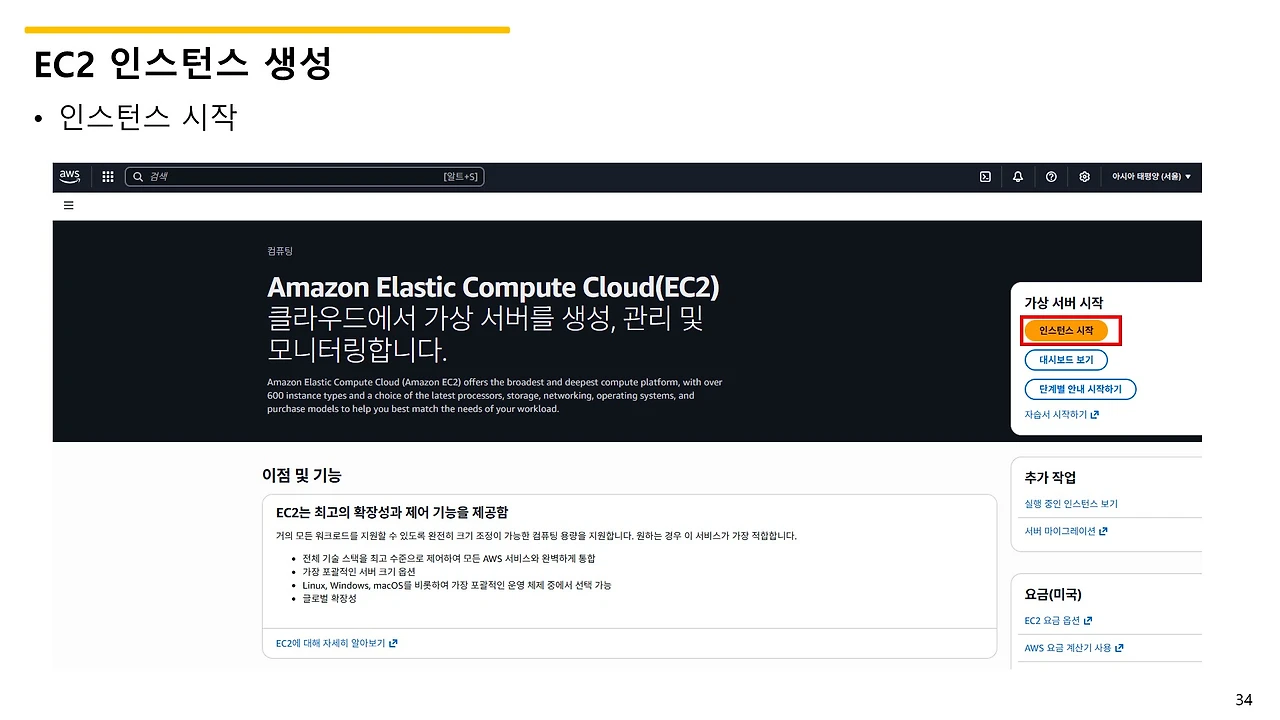Open the 실행 중인 인스턴스 보기 link
The width and height of the screenshot is (1280, 720).
point(1071,504)
